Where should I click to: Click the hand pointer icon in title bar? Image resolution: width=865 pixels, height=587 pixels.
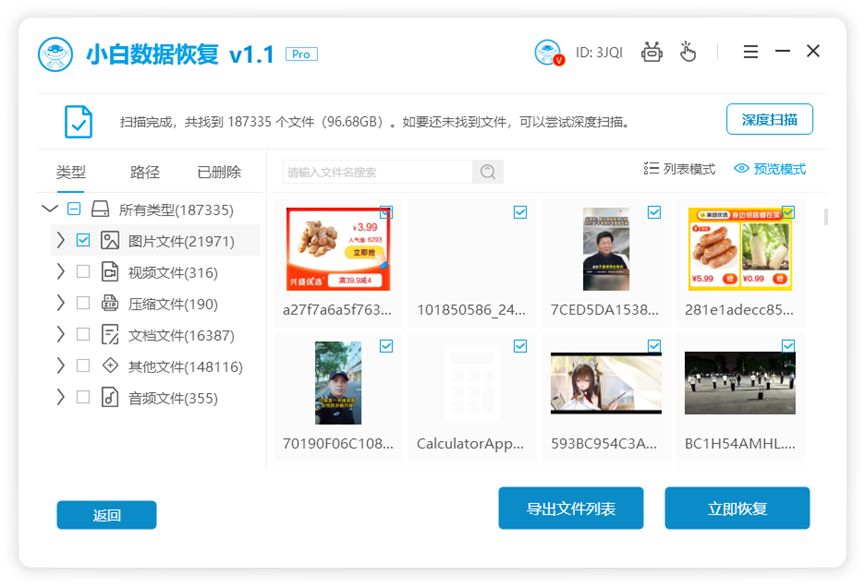point(687,52)
